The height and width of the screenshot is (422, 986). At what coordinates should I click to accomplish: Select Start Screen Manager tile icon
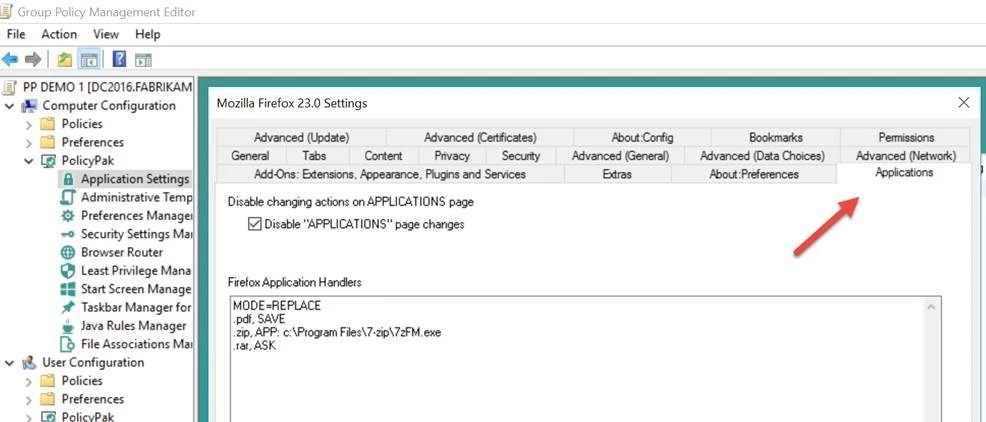point(68,289)
